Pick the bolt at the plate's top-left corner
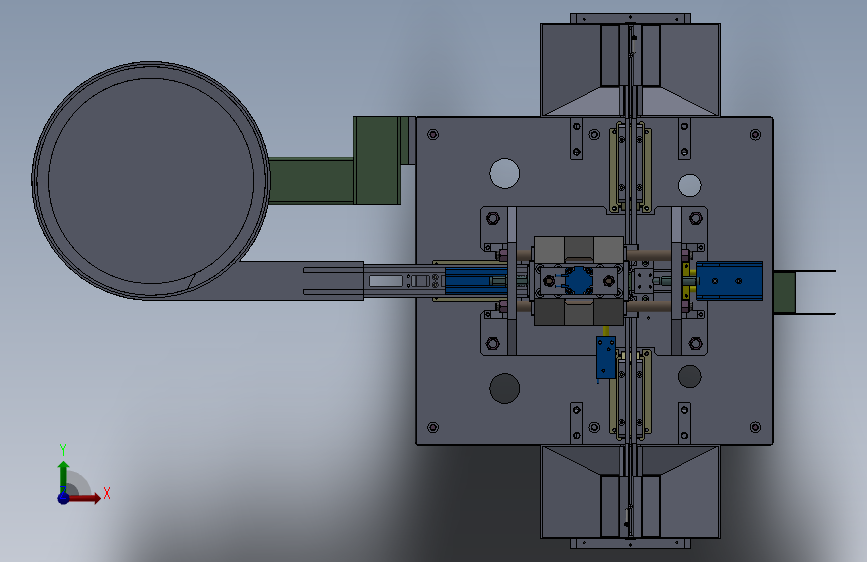 (x=433, y=134)
